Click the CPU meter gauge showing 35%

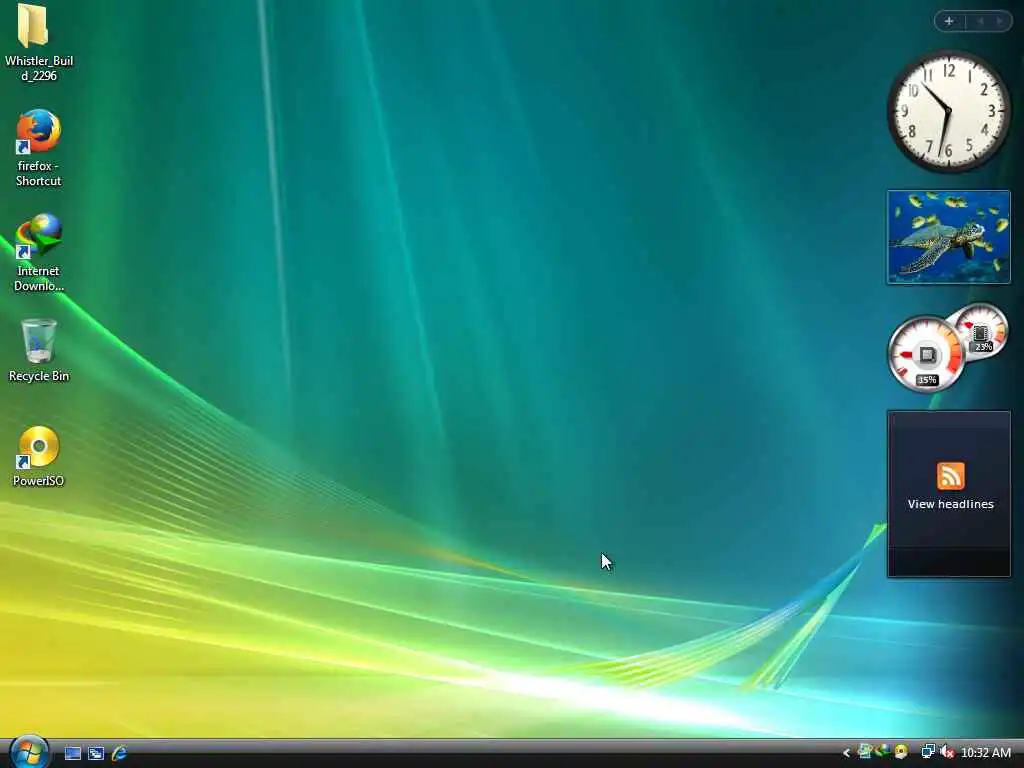tap(926, 356)
